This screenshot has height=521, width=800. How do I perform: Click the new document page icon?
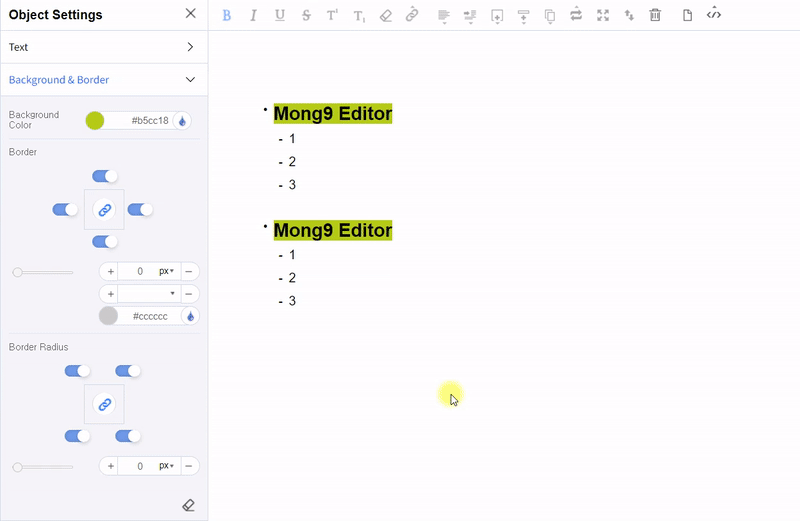coord(687,15)
